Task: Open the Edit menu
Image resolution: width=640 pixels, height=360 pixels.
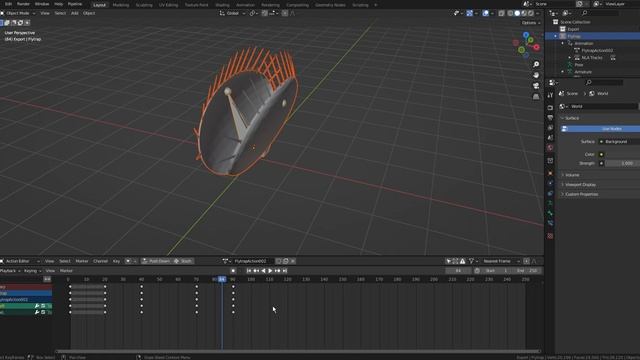Action: 8,4
